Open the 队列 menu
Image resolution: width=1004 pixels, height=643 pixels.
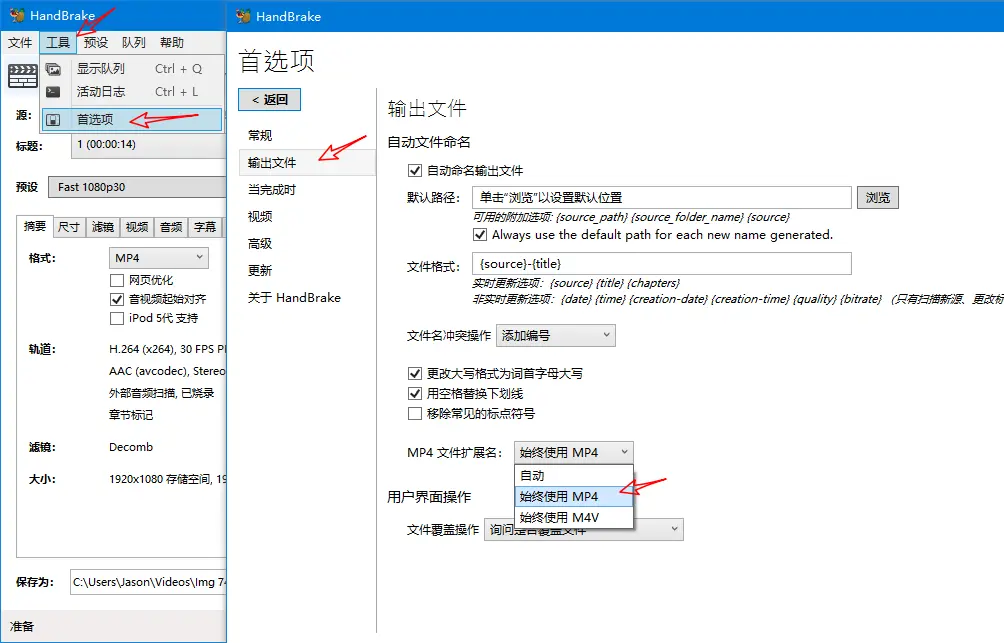pos(133,42)
